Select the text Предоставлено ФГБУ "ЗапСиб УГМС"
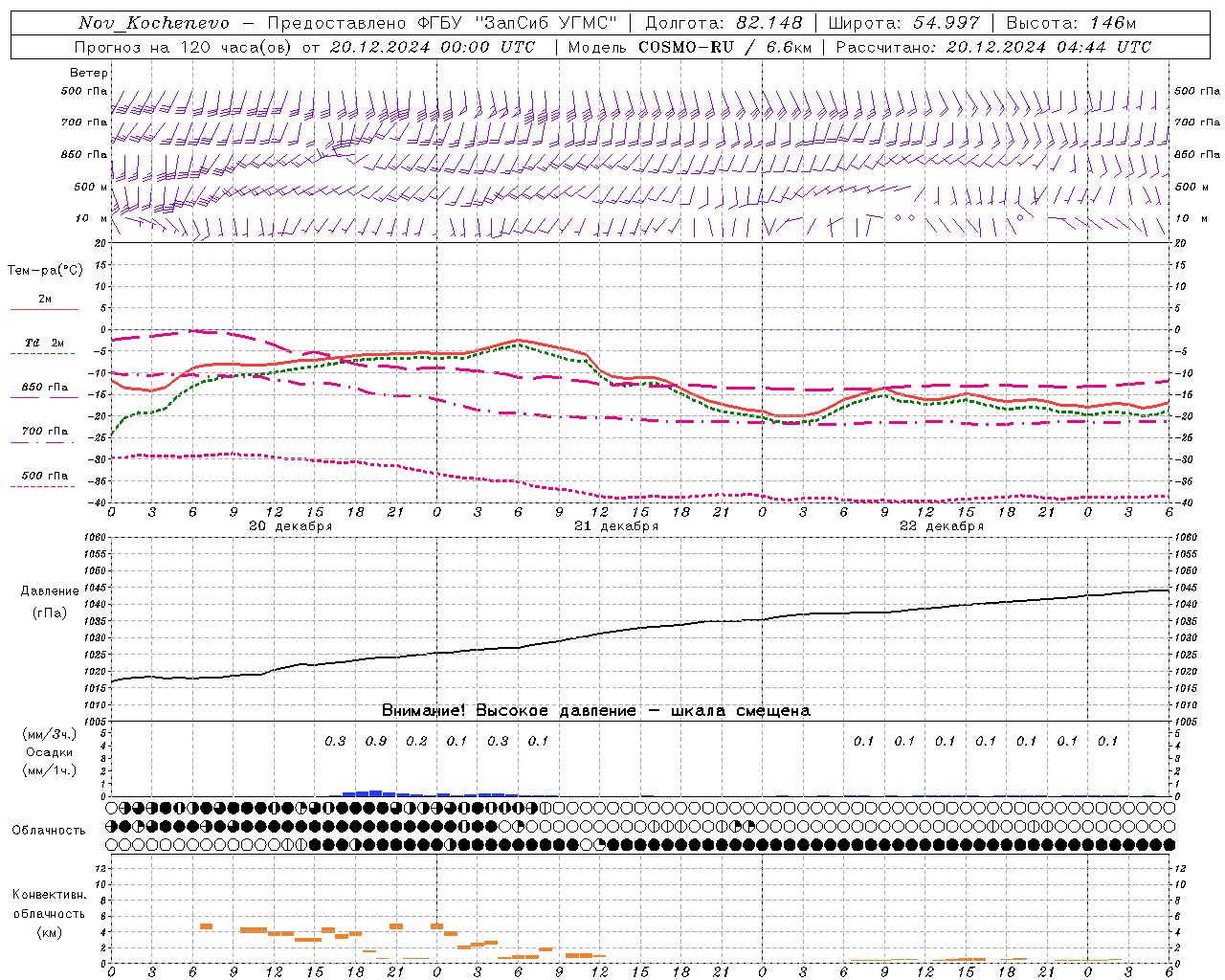This screenshot has height=980, width=1225. tap(442, 23)
